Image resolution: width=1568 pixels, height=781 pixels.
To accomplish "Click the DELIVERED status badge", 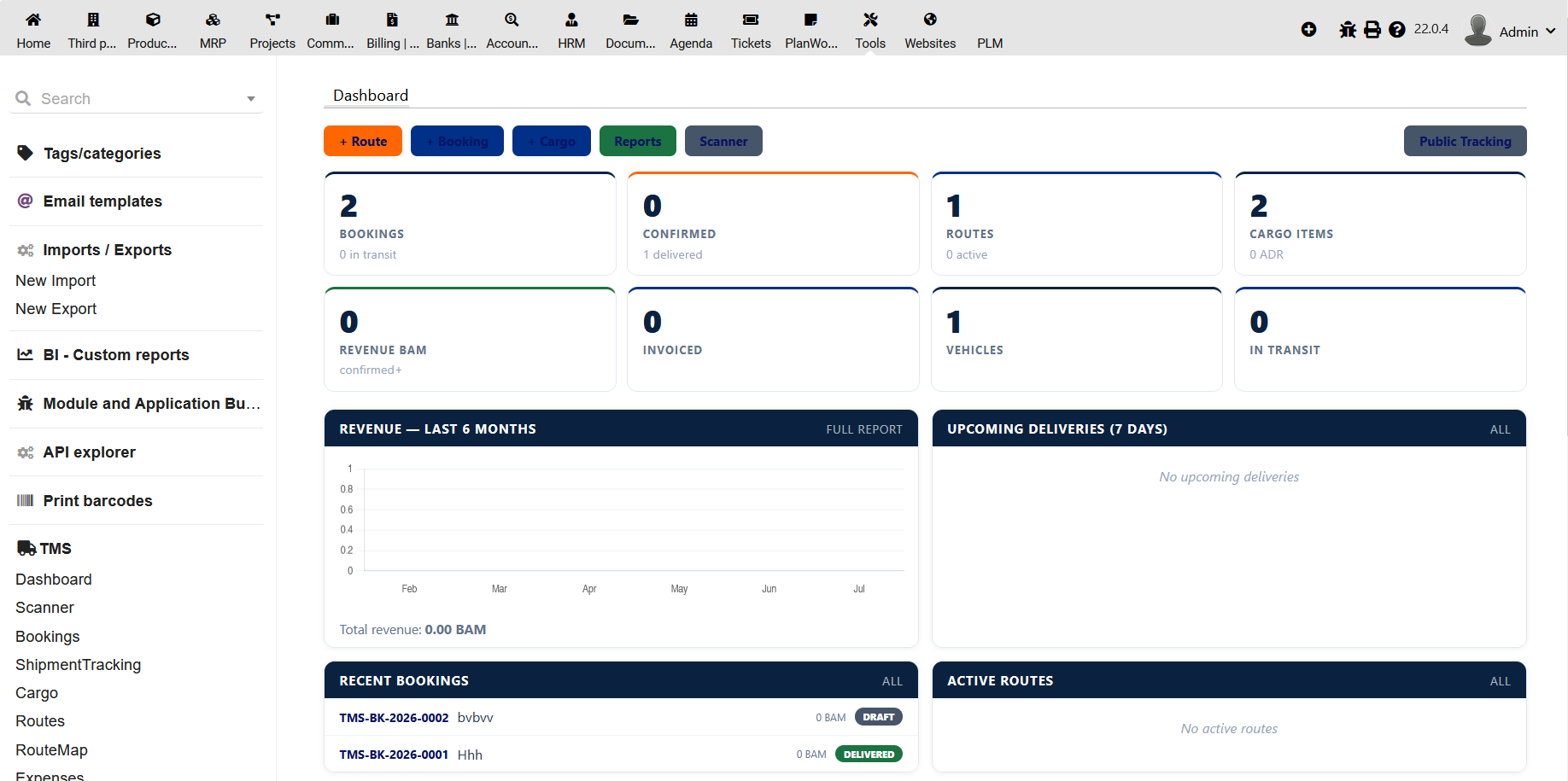I will [x=869, y=755].
